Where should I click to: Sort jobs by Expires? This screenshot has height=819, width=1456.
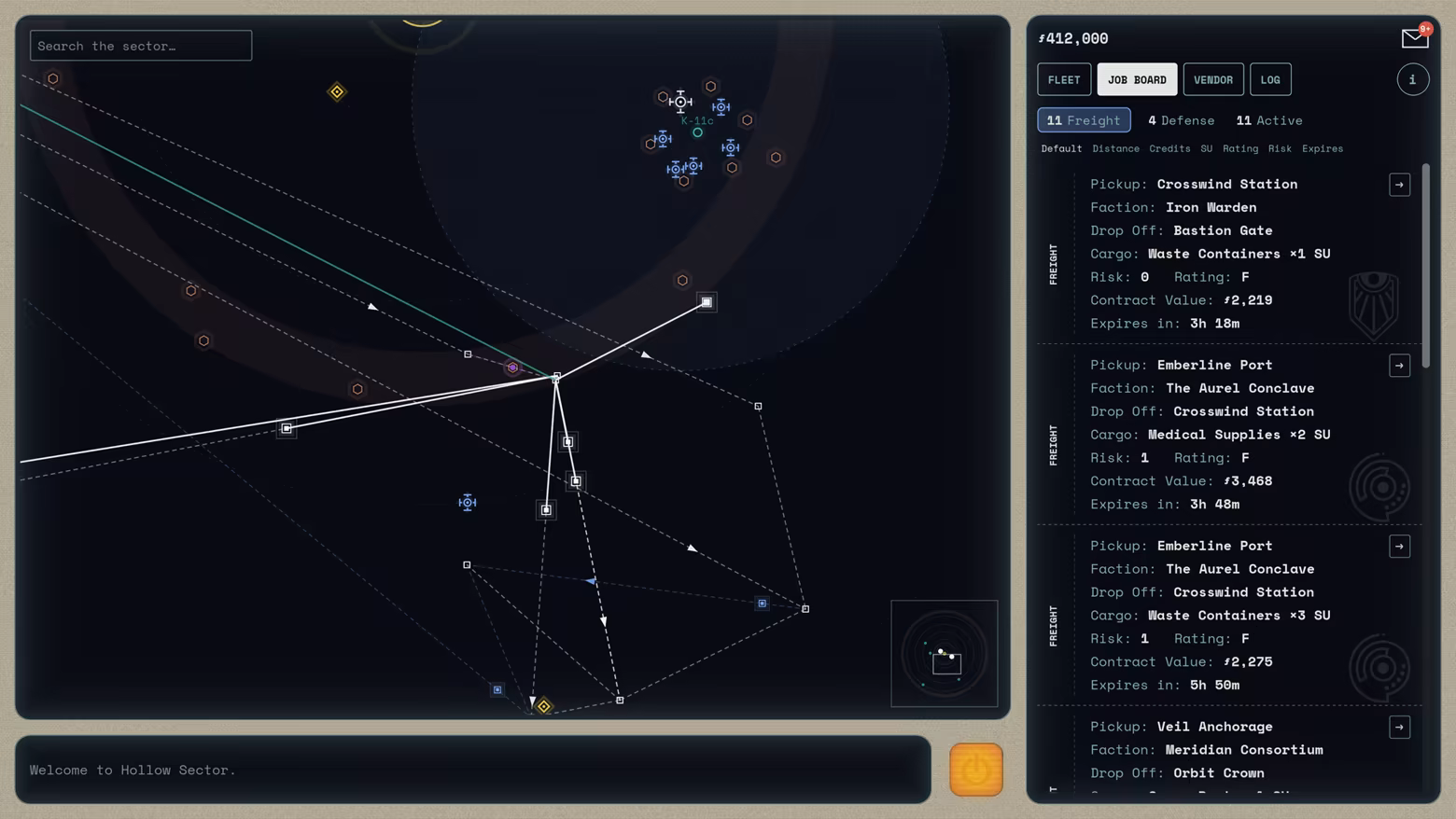pos(1323,148)
